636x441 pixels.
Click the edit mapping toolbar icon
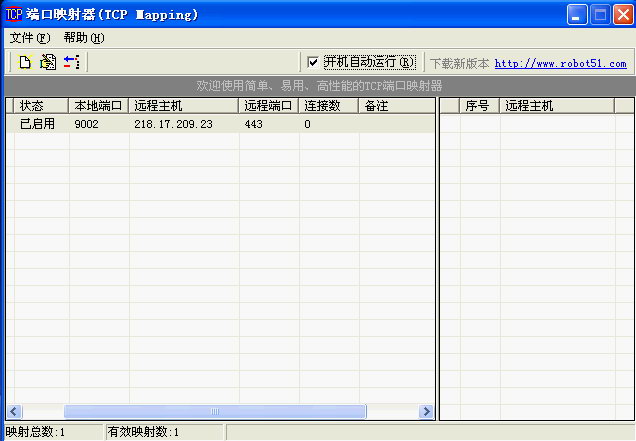coord(48,62)
